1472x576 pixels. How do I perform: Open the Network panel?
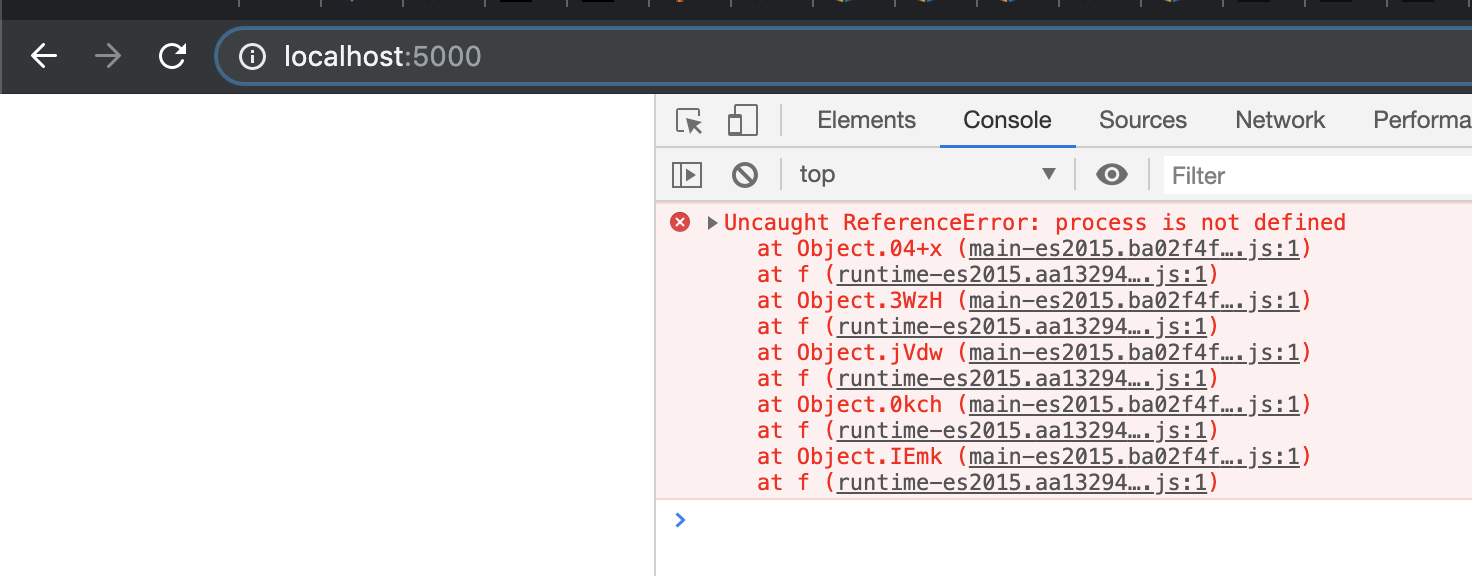pyautogui.click(x=1280, y=120)
